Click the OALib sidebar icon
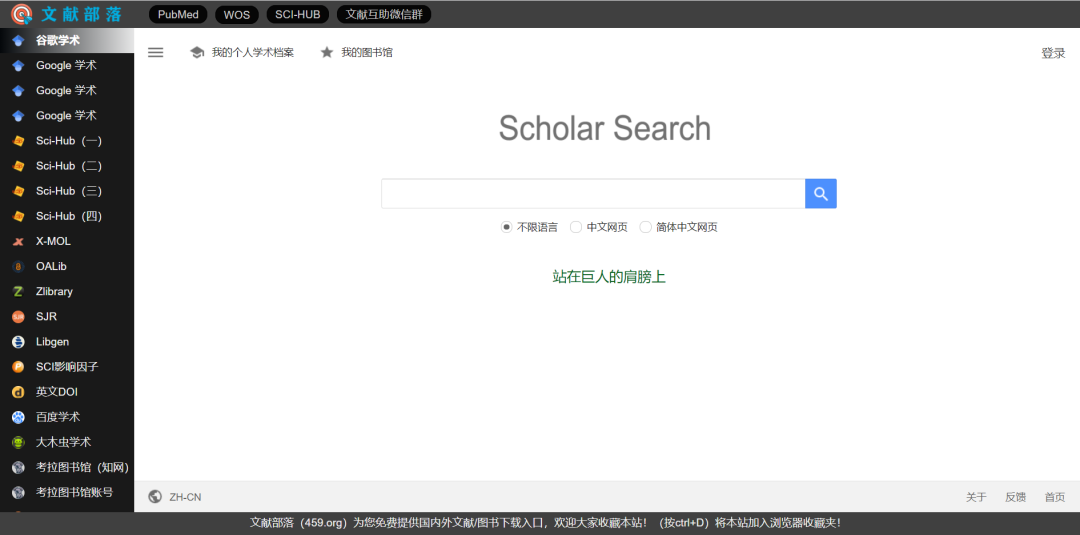Viewport: 1080px width, 535px height. [19, 266]
